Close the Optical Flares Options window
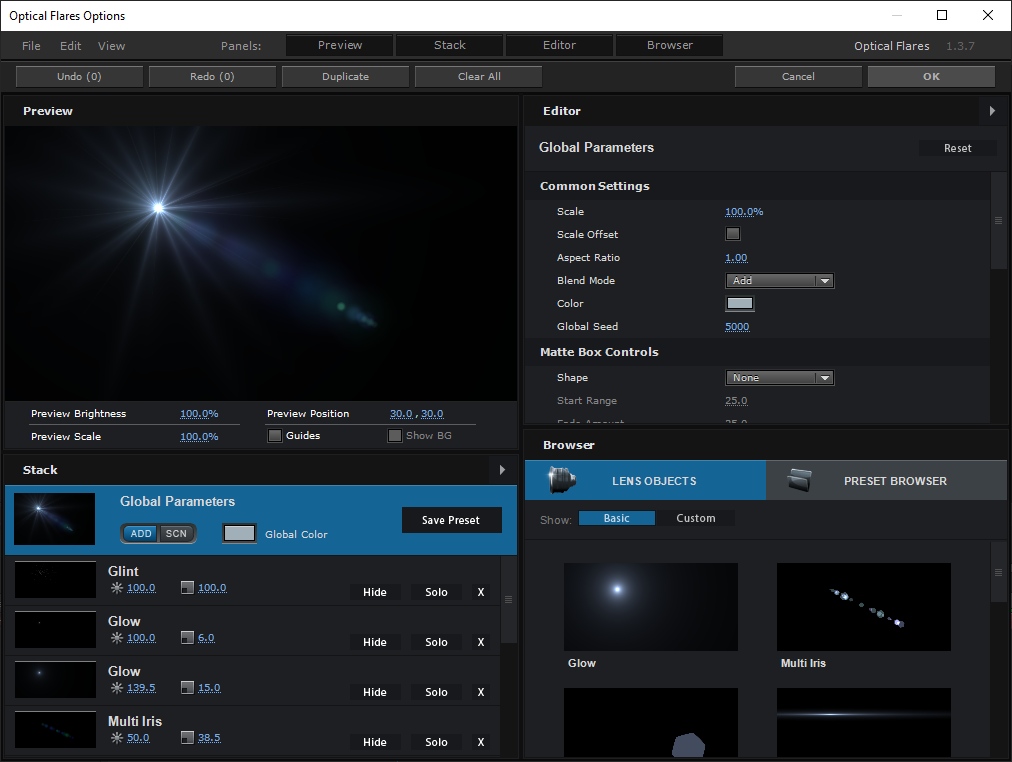The height and width of the screenshot is (762, 1012). pyautogui.click(x=987, y=15)
